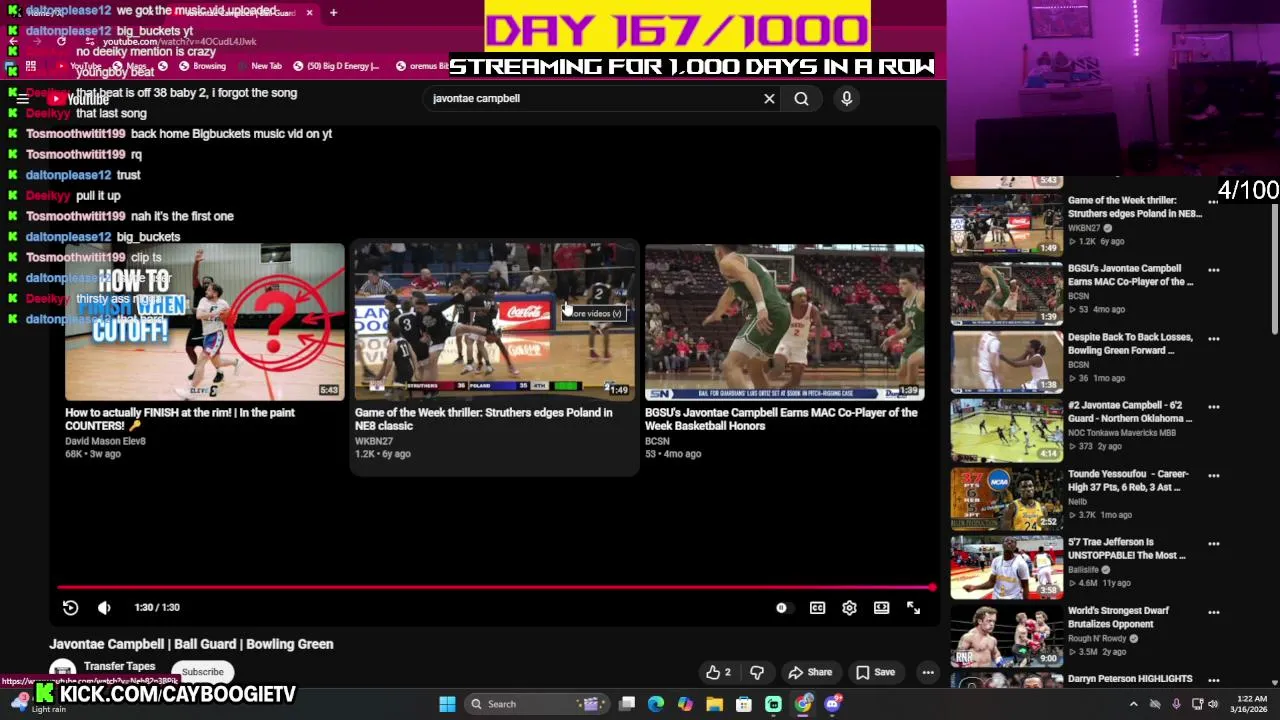The height and width of the screenshot is (720, 1280).
Task: Open the New Tab bookmark
Action: tap(260, 66)
